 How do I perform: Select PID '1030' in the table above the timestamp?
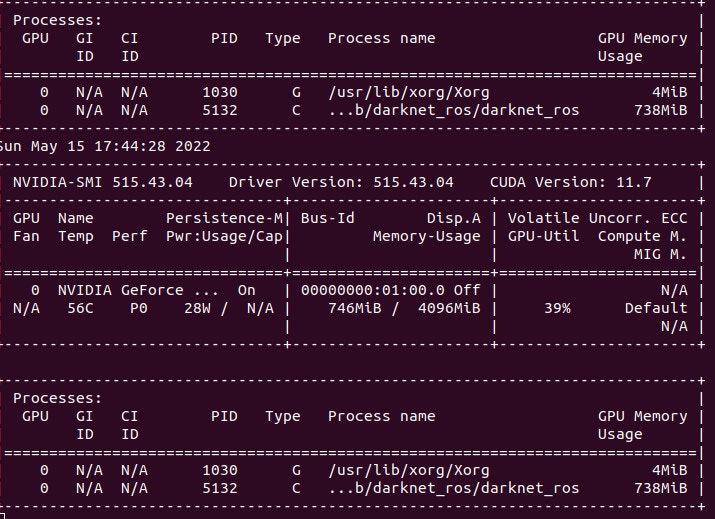(x=220, y=92)
